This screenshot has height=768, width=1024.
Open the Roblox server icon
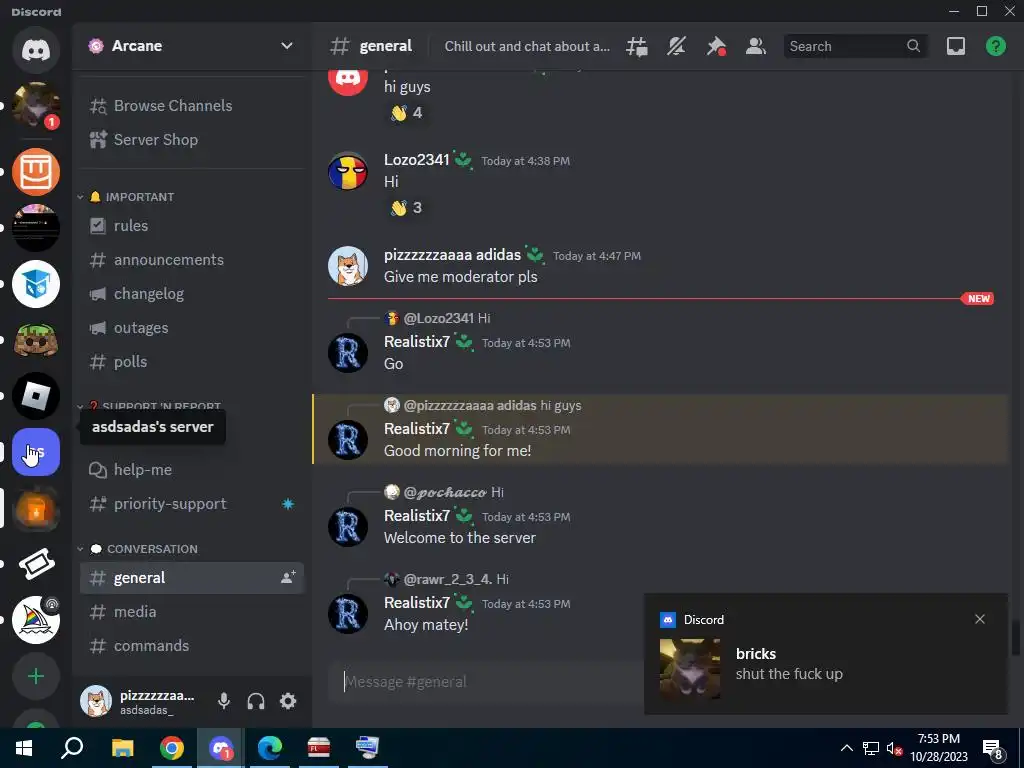point(36,396)
